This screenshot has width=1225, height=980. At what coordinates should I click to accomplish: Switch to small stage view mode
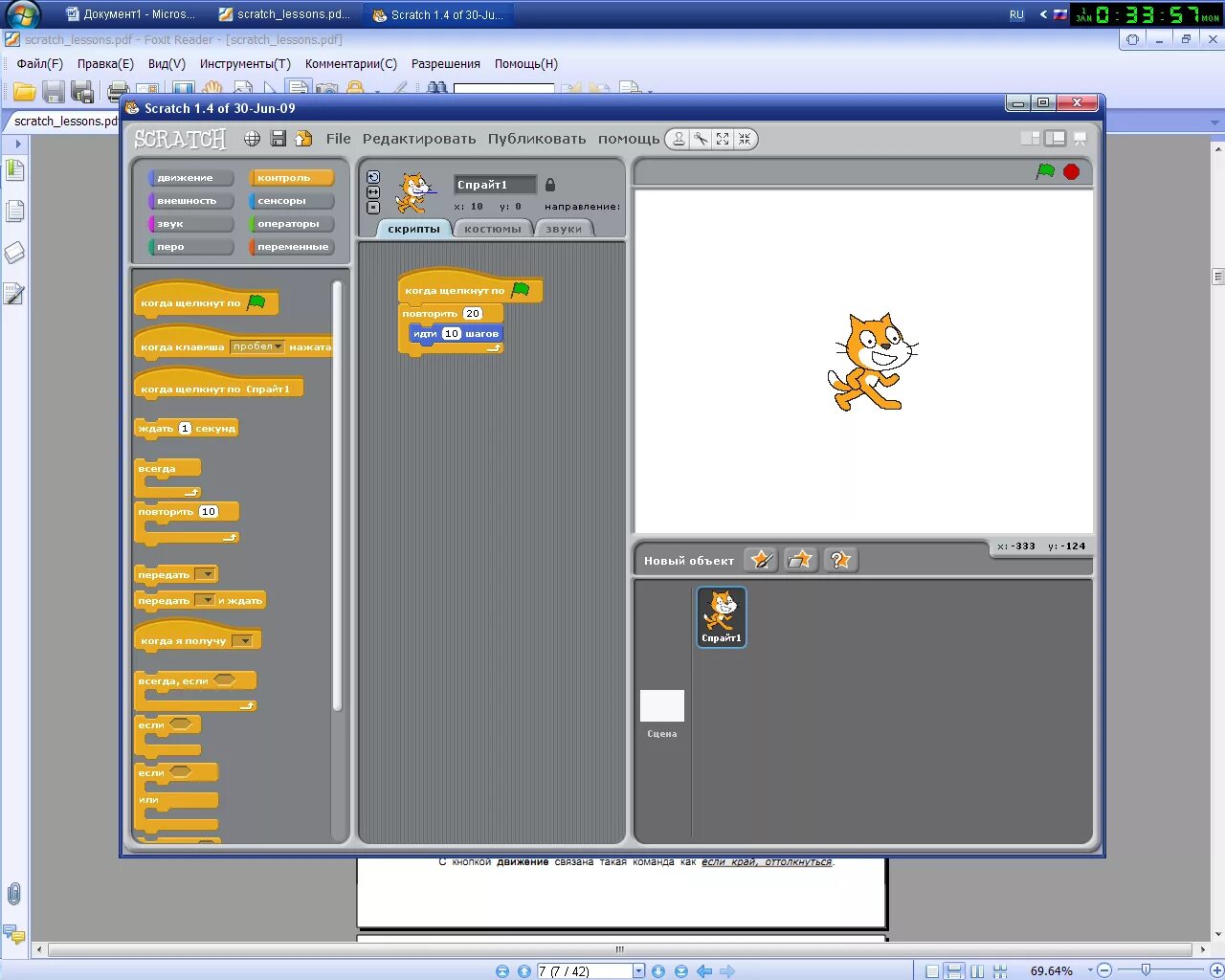pyautogui.click(x=1030, y=139)
